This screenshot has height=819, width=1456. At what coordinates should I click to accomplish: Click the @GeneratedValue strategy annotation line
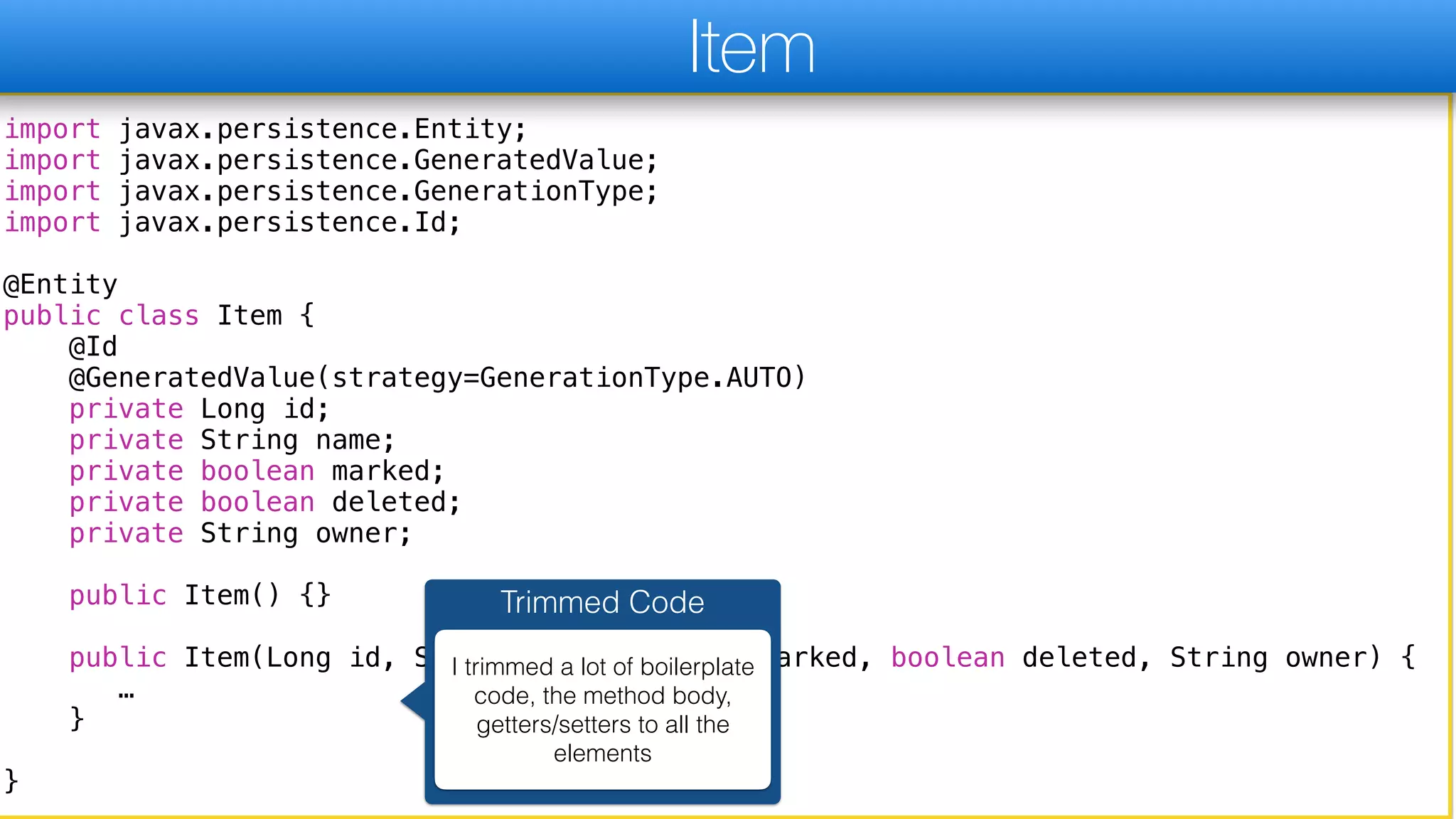(437, 378)
